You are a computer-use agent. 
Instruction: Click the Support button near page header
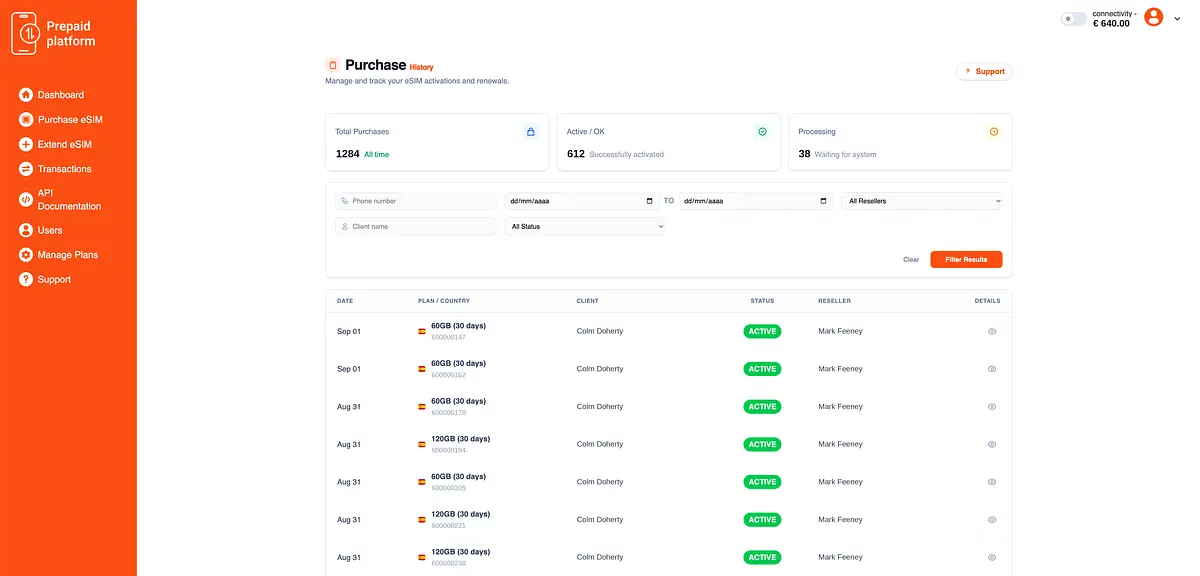pyautogui.click(x=984, y=72)
